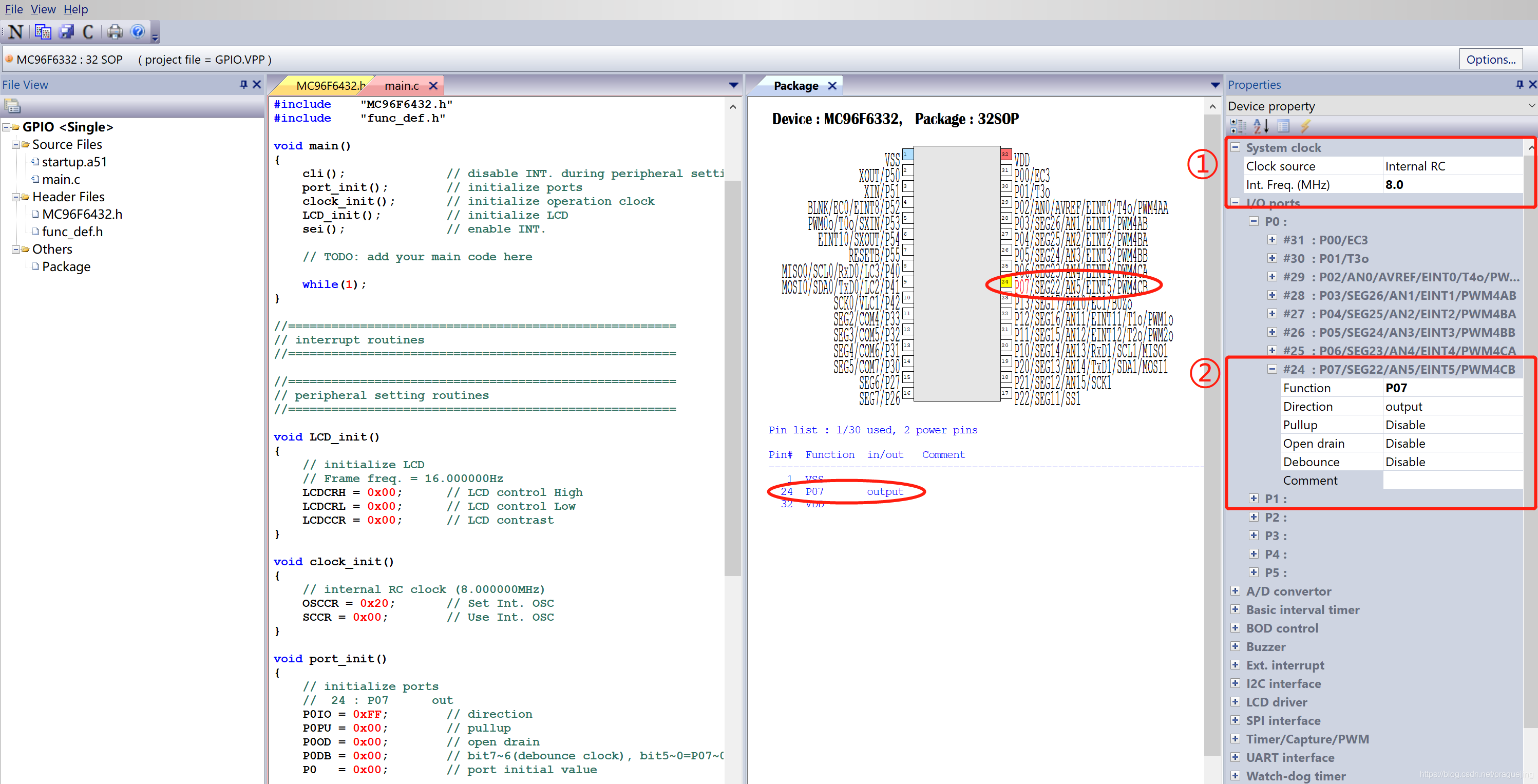This screenshot has width=1538, height=784.
Task: Click the Direction value 'output'
Action: pyautogui.click(x=1453, y=407)
